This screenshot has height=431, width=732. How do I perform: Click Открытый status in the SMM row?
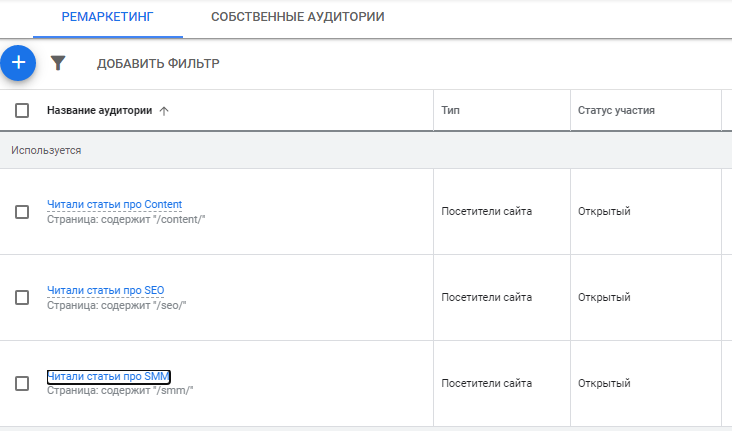604,383
